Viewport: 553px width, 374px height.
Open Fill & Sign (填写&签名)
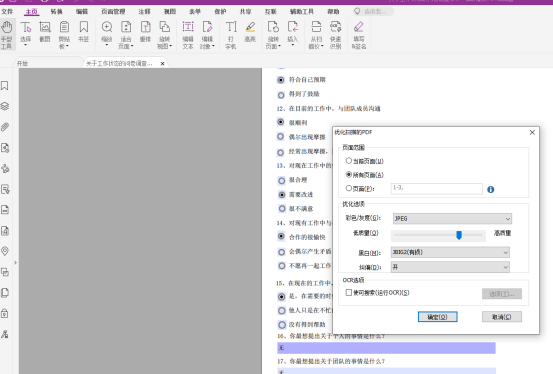pos(359,35)
